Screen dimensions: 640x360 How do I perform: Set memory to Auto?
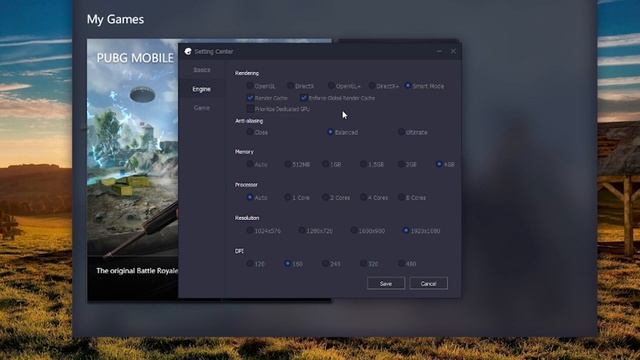(x=250, y=164)
